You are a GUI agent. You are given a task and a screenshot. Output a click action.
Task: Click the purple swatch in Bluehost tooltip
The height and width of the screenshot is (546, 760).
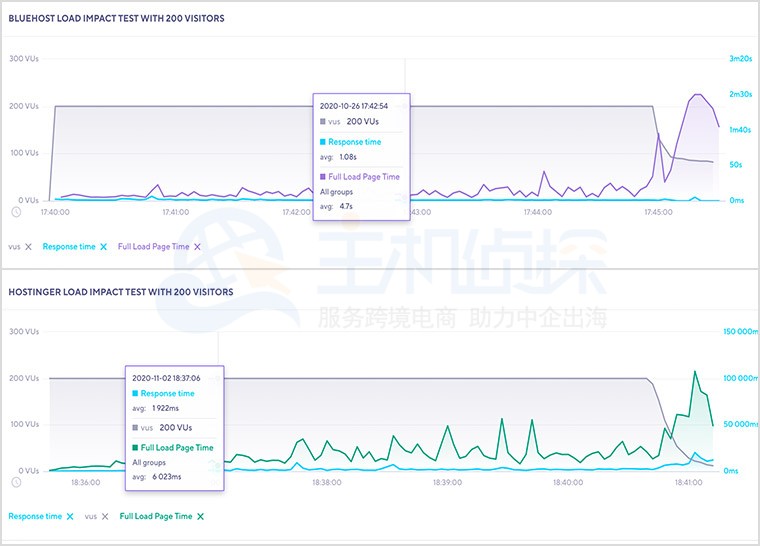(323, 177)
